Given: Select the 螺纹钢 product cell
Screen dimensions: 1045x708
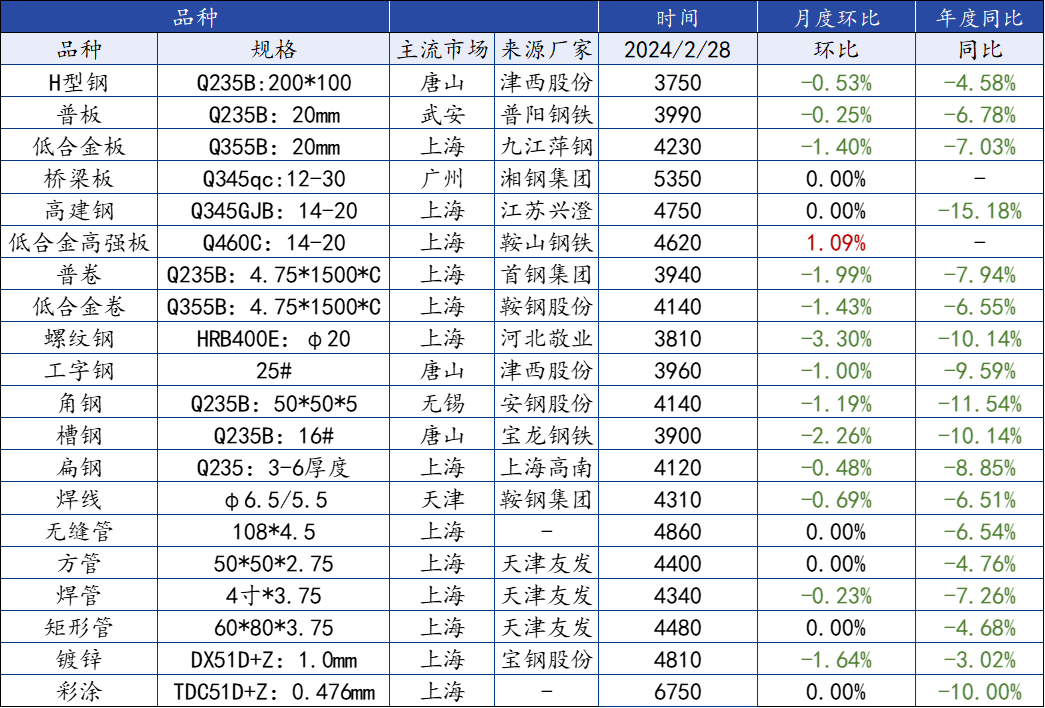Looking at the screenshot, I should (x=79, y=338).
